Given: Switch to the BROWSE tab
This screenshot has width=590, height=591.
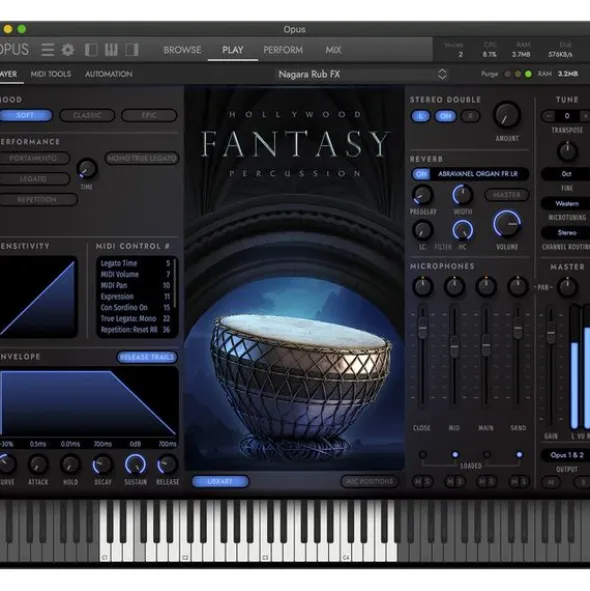Looking at the screenshot, I should [182, 50].
